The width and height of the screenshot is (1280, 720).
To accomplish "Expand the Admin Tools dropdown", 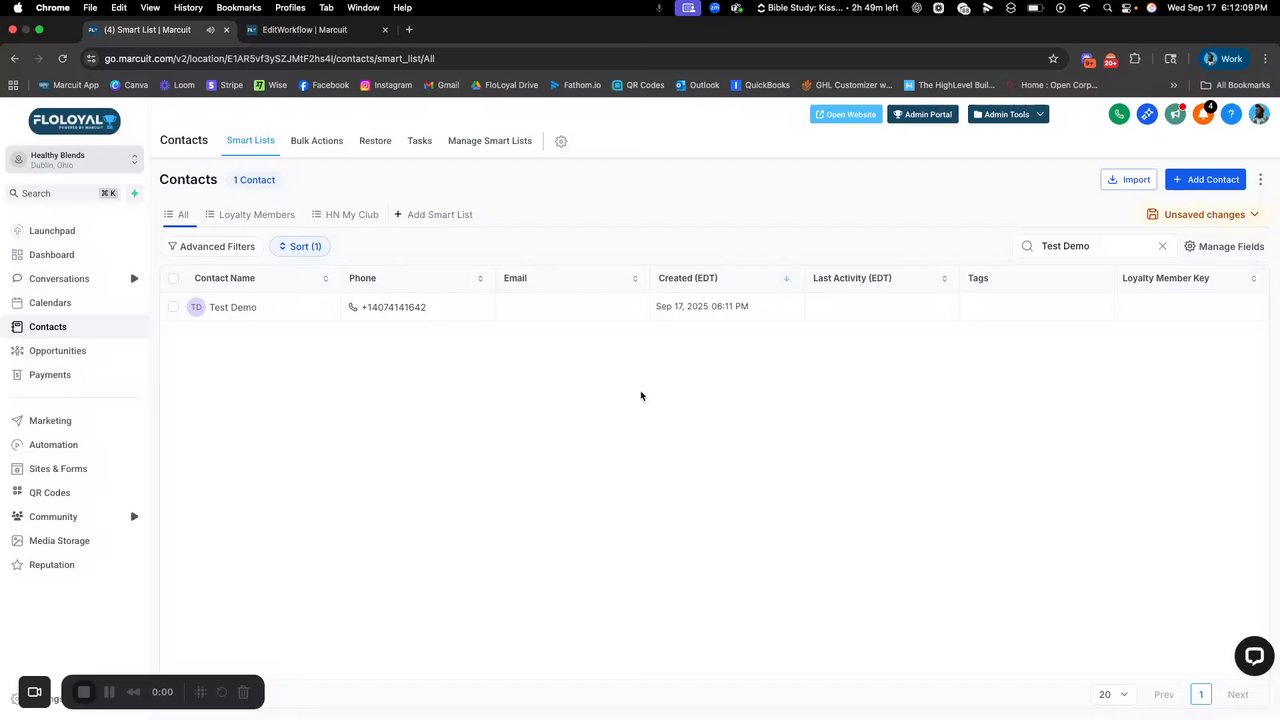I will (x=1008, y=114).
